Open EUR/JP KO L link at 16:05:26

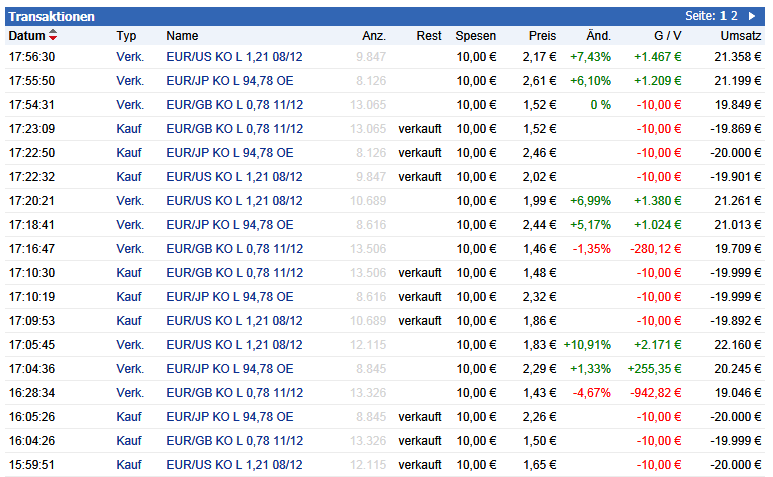[230, 416]
